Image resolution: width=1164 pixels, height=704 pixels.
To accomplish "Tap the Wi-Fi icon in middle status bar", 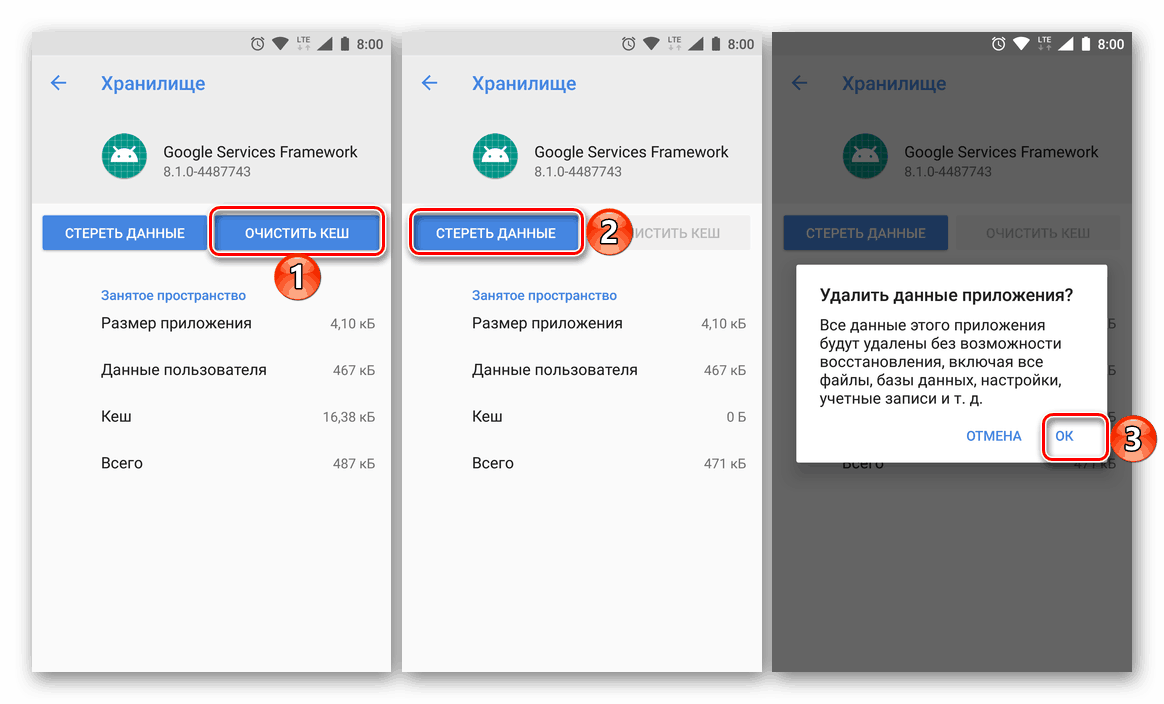I will 651,44.
